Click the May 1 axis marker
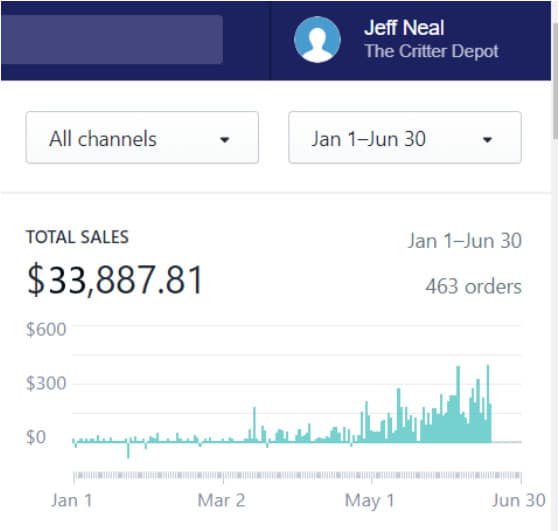The image size is (559, 531). 370,500
